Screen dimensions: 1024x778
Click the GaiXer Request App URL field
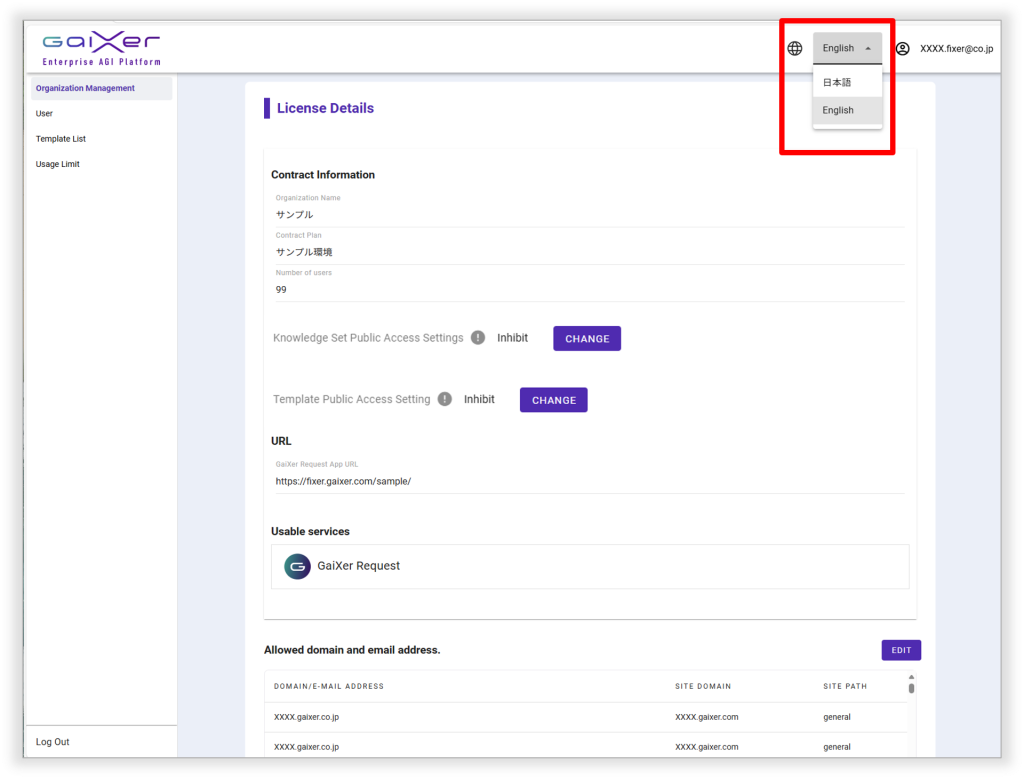(588, 481)
